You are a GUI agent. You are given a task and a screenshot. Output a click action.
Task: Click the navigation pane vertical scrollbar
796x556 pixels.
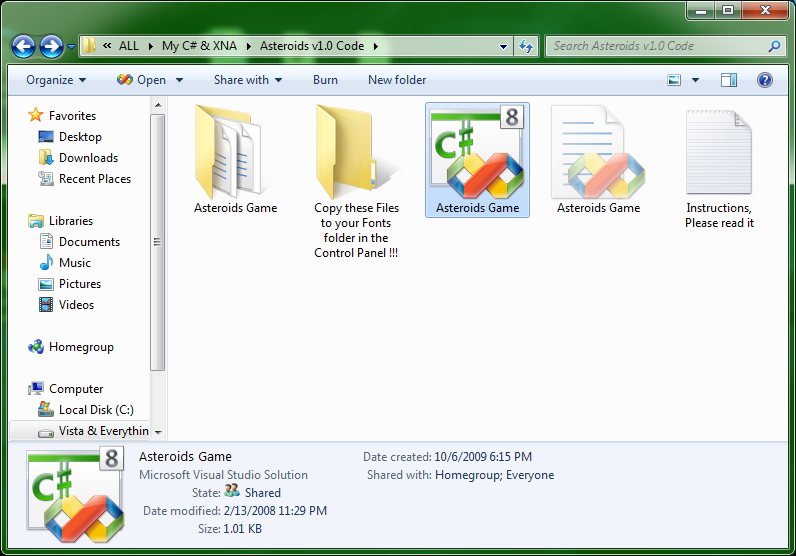(x=157, y=240)
